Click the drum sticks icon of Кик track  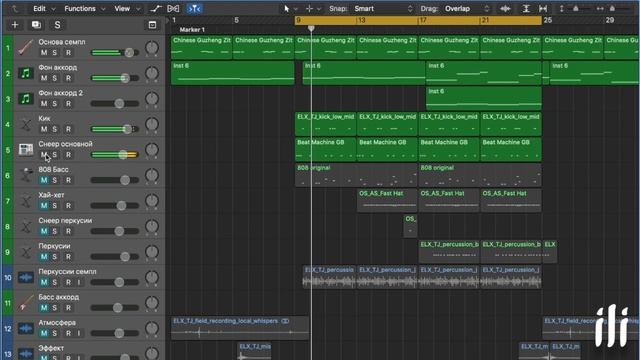coord(25,124)
